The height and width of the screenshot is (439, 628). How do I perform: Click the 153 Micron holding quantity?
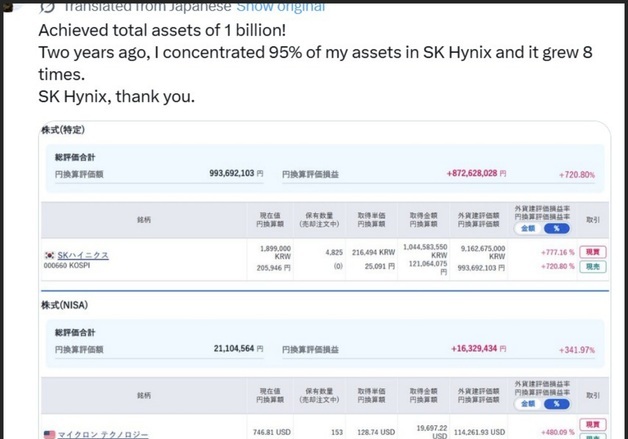[337, 432]
